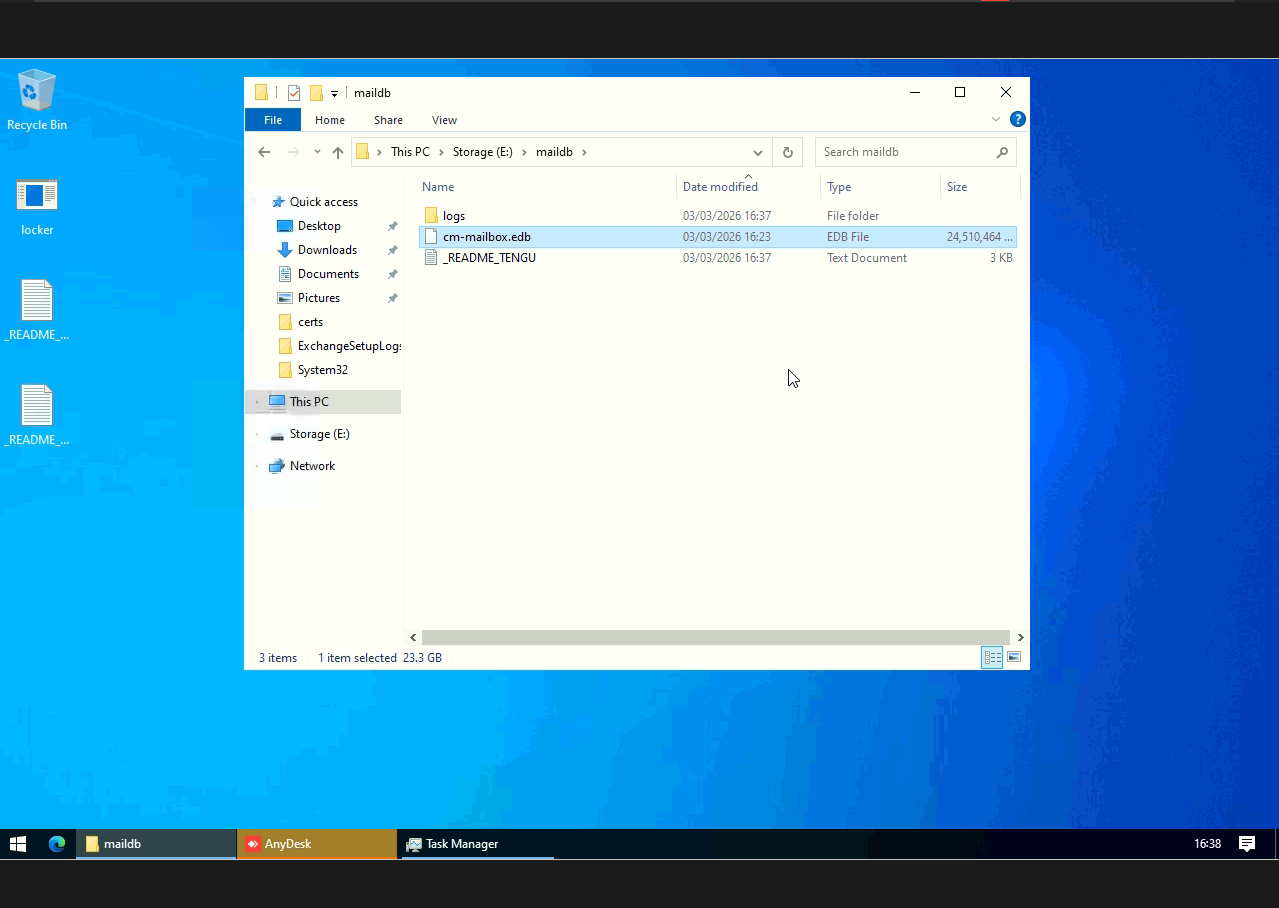The height and width of the screenshot is (908, 1279).
Task: Select the cm-mailbox.edb file
Action: pyautogui.click(x=717, y=237)
